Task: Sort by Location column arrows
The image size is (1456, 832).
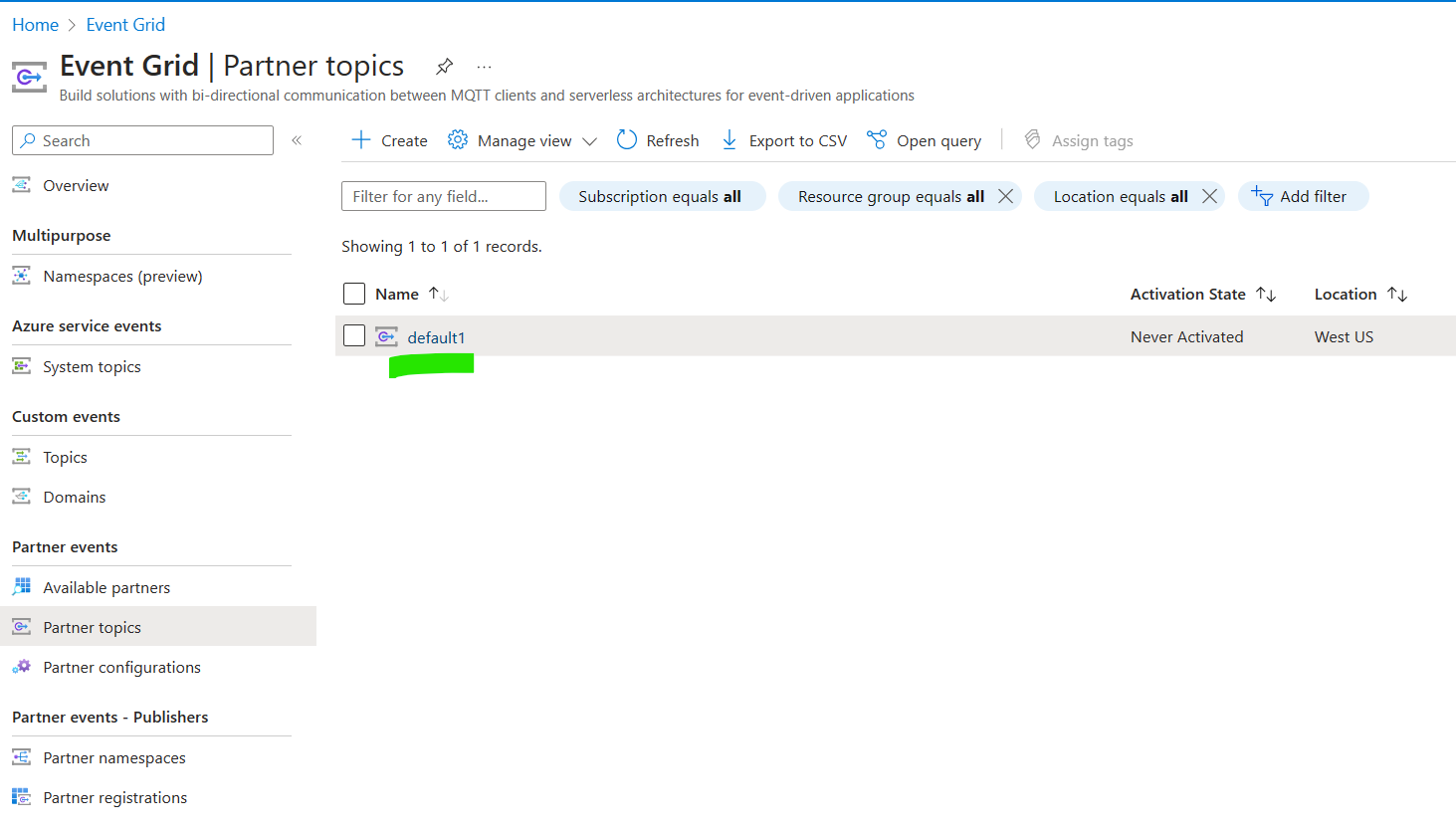Action: point(1397,294)
